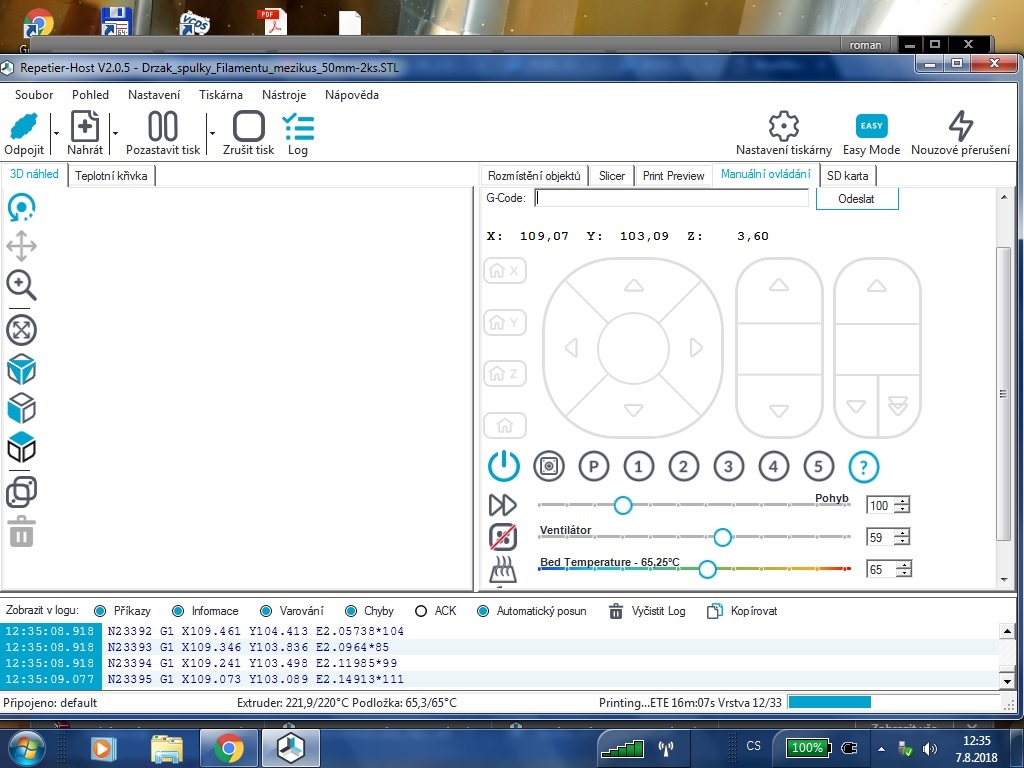This screenshot has height=768, width=1024.
Task: Open the Nastavení tiskárny gear icon
Action: pyautogui.click(x=784, y=126)
